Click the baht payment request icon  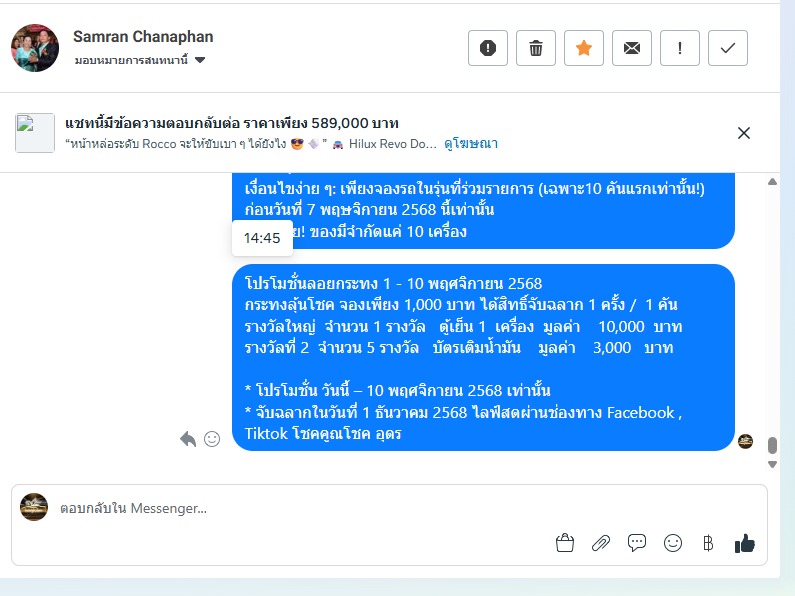click(708, 543)
